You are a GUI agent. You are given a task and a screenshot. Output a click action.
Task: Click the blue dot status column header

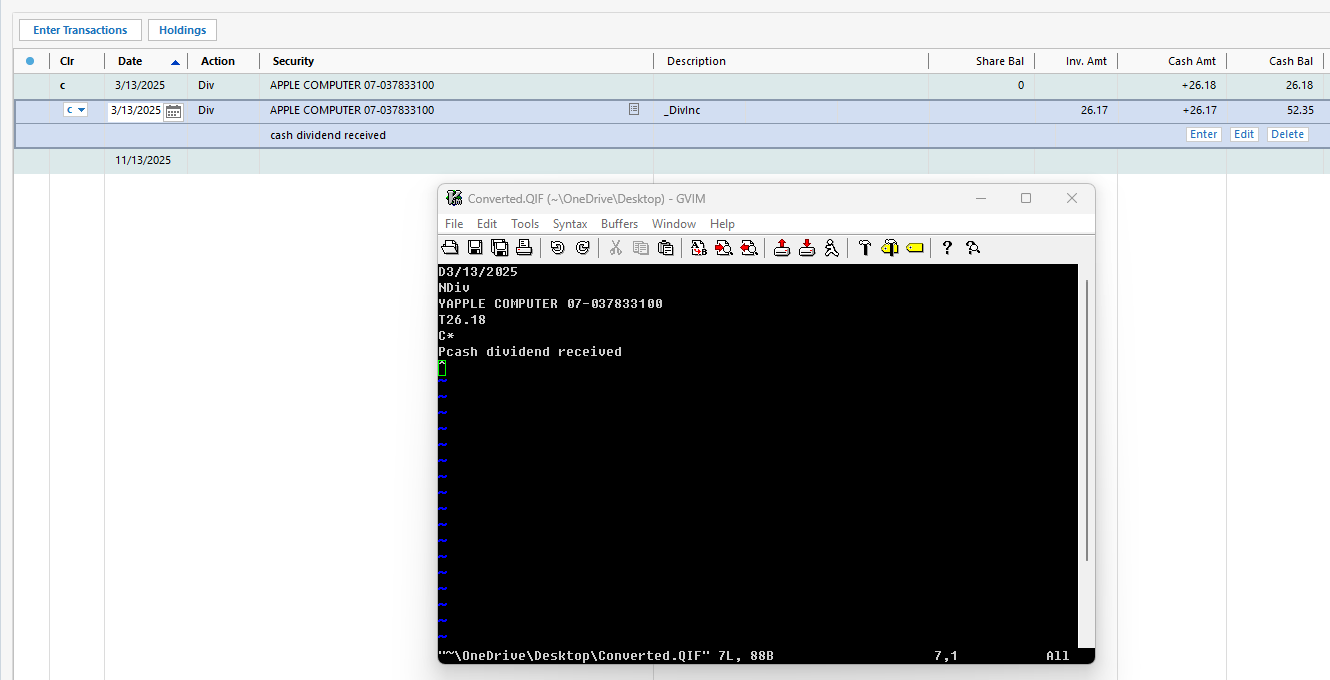(x=30, y=61)
